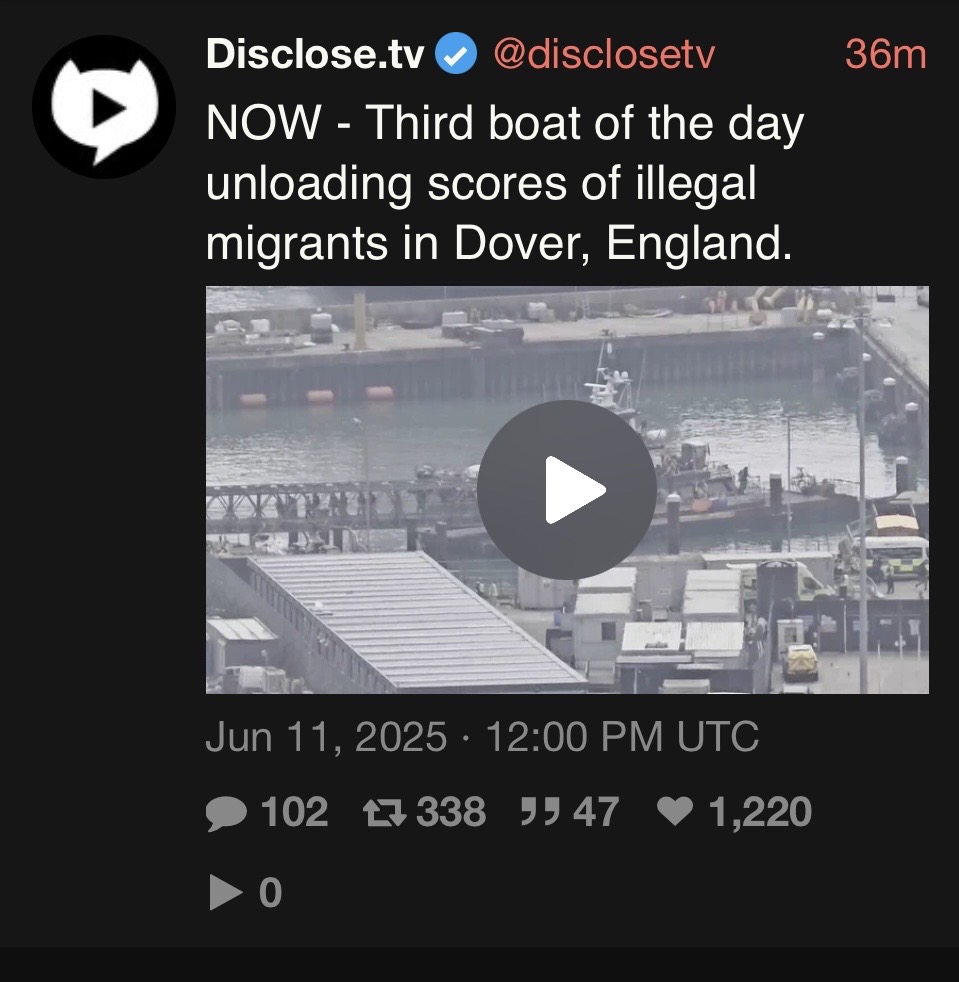The height and width of the screenshot is (982, 959).
Task: Click the reply speech bubble icon
Action: tap(226, 813)
